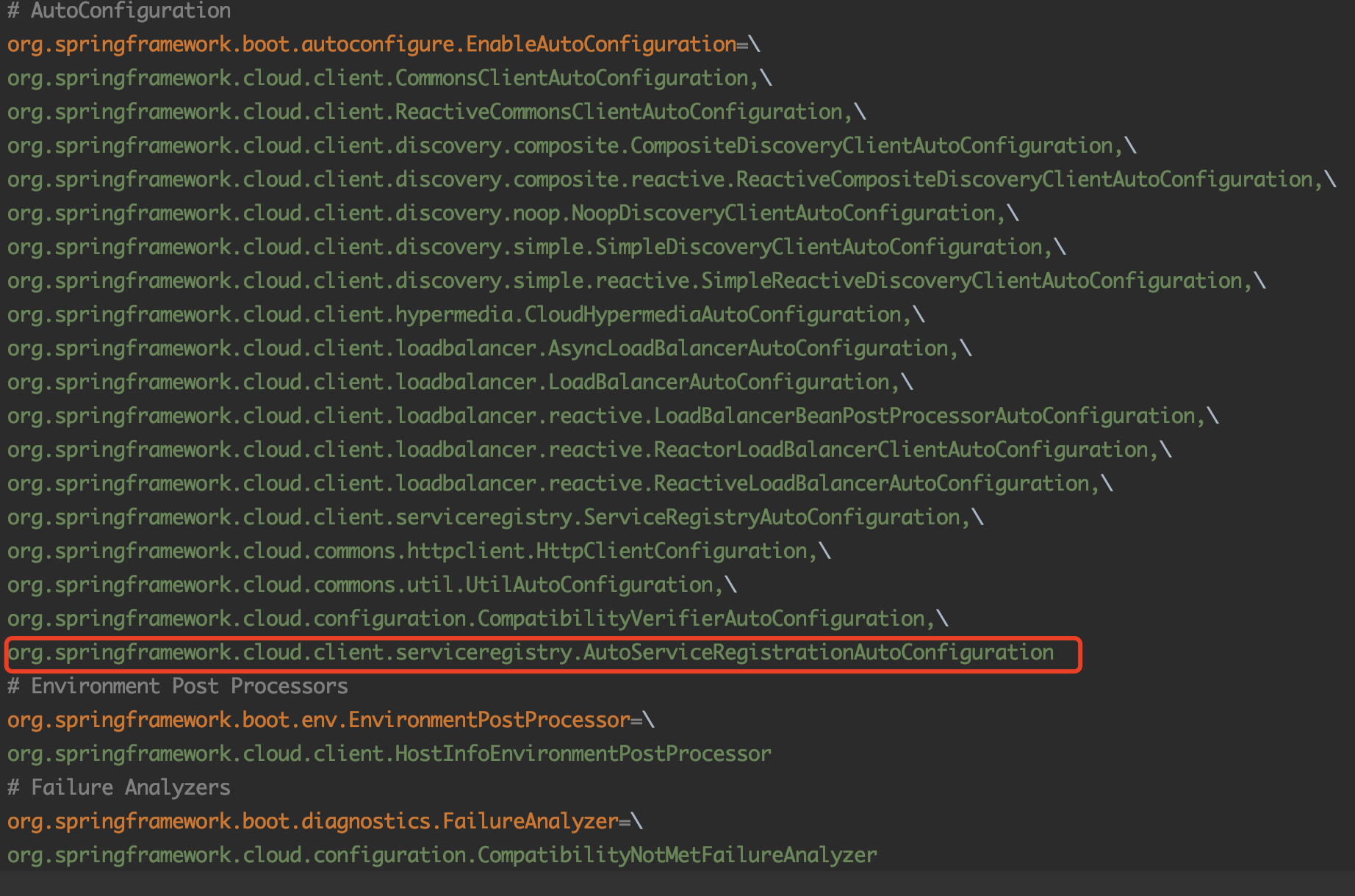Click the ReactiveCompositeDiscoveryClientAutoConfiguration line
This screenshot has width=1355, height=896.
click(672, 180)
